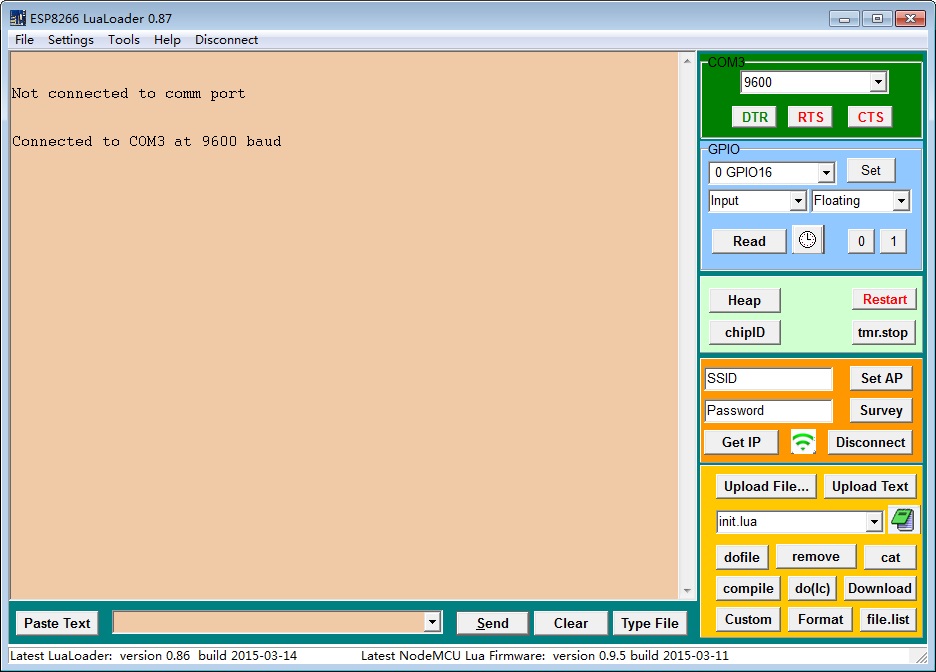Click the Type File button
This screenshot has width=936, height=672.
coord(649,623)
